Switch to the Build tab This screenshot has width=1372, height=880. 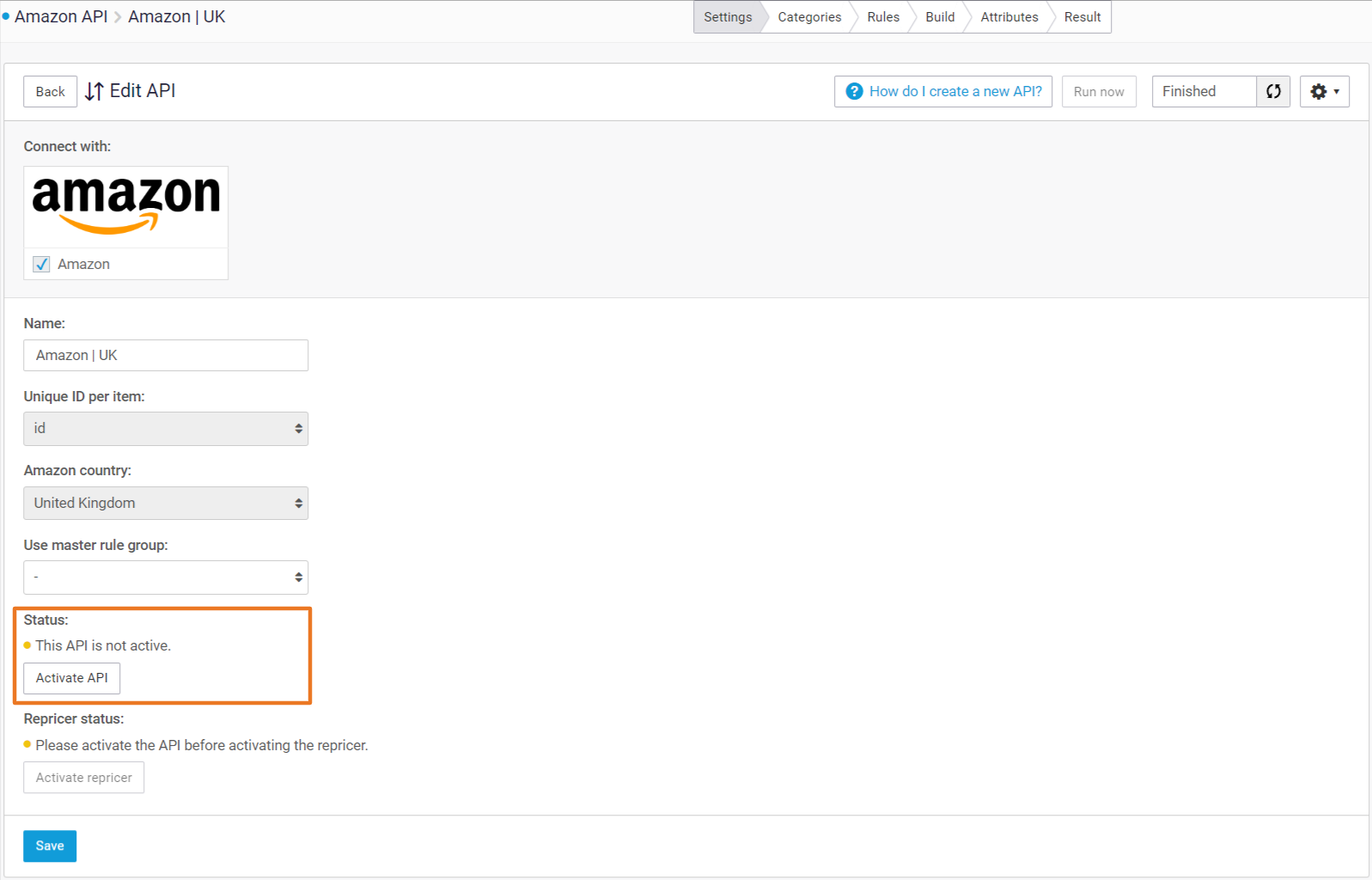tap(940, 17)
